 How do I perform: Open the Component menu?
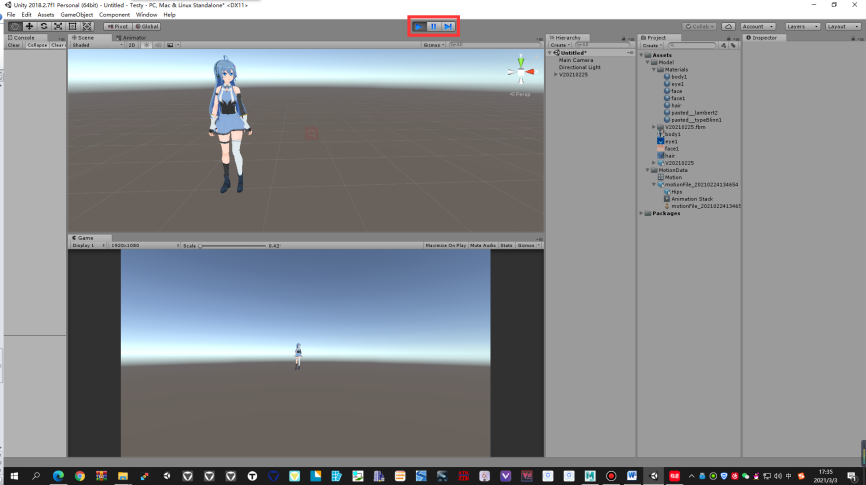(114, 15)
